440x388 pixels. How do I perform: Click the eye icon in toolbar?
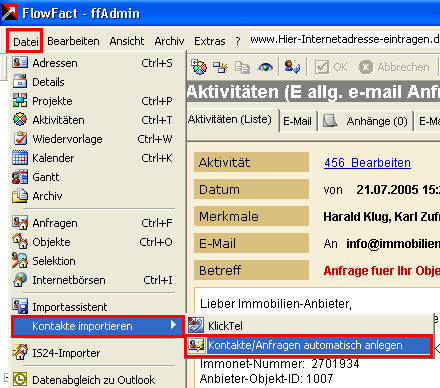click(265, 67)
